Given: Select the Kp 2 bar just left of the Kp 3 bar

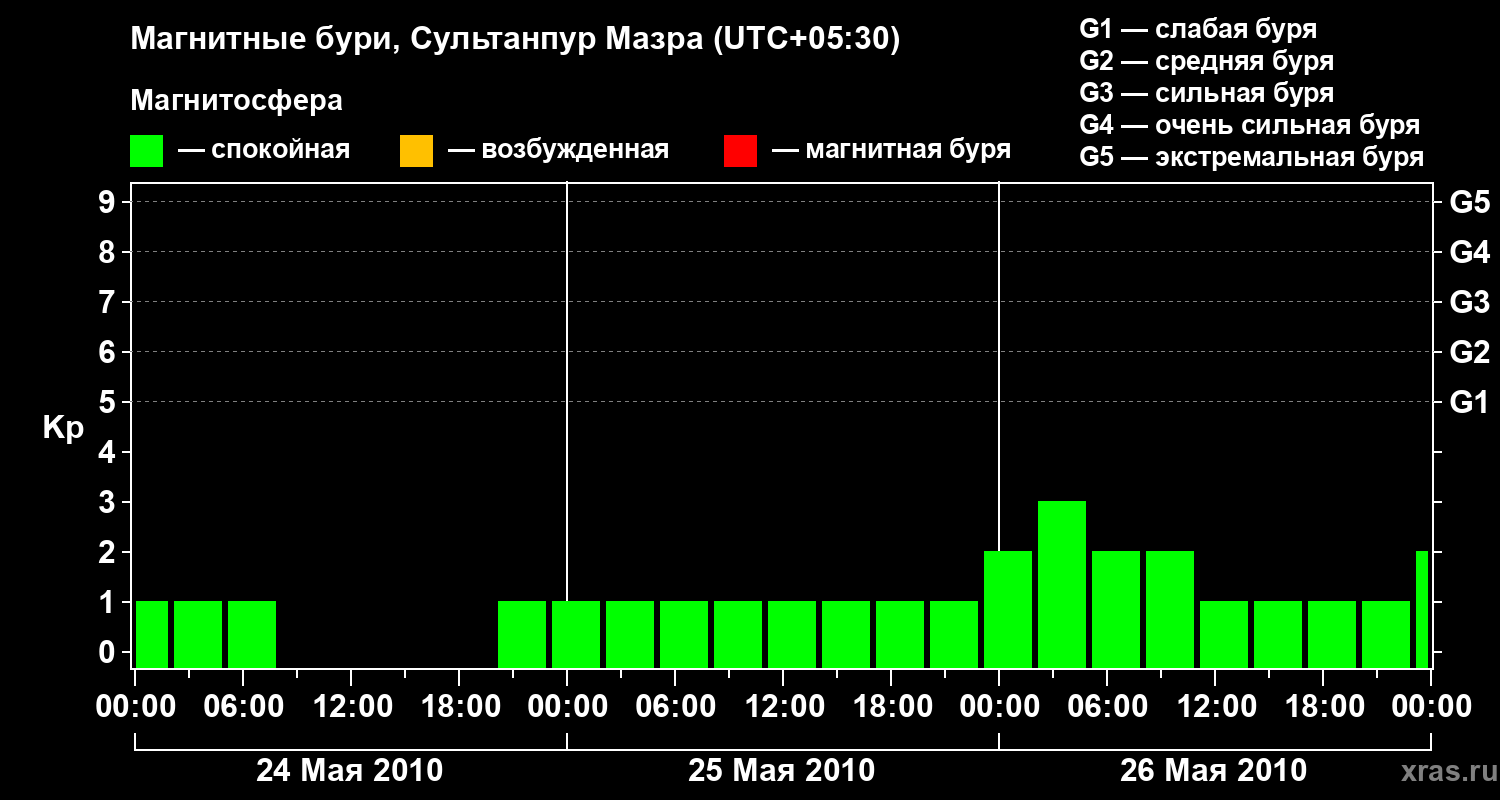Looking at the screenshot, I should [x=1008, y=609].
